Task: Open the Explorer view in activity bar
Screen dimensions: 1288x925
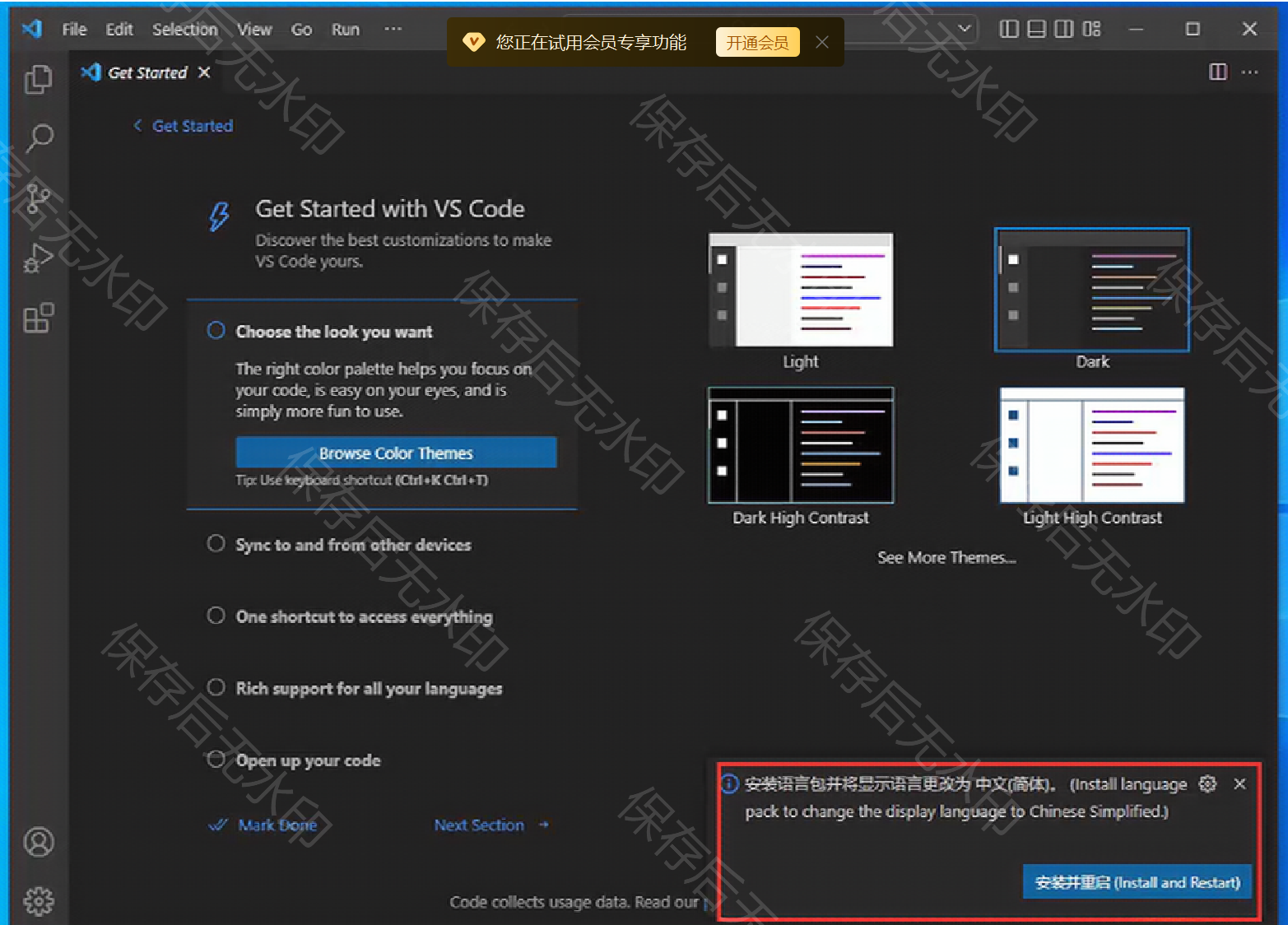Action: click(38, 80)
